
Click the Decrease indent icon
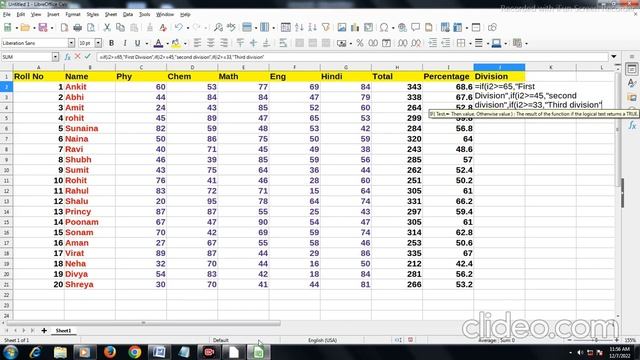[446, 43]
